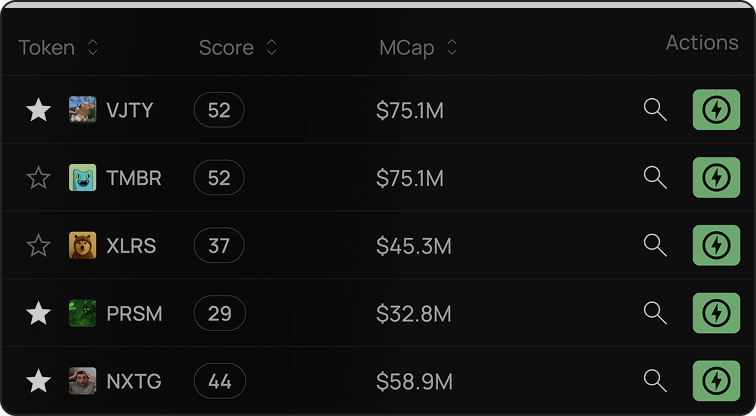This screenshot has height=416, width=756.
Task: Star the XLRS token
Action: point(38,245)
